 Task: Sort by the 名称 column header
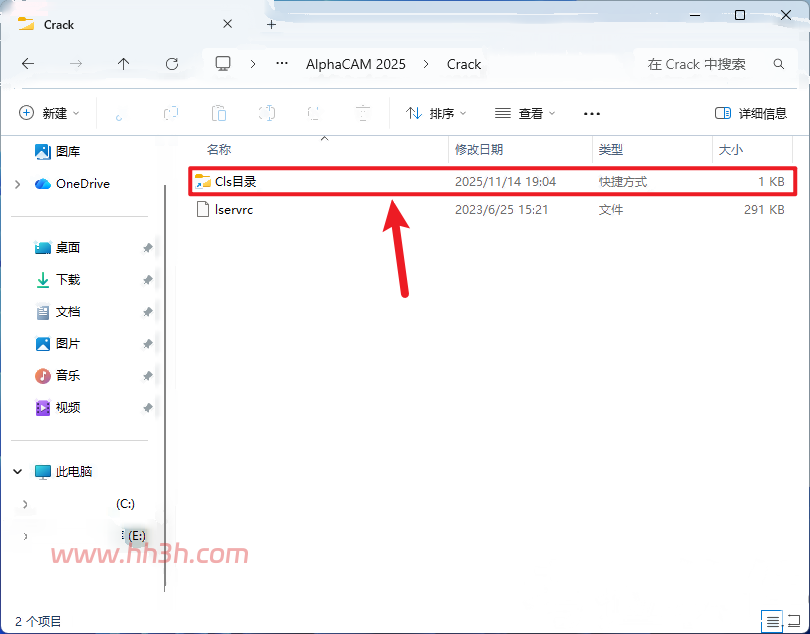coord(219,150)
